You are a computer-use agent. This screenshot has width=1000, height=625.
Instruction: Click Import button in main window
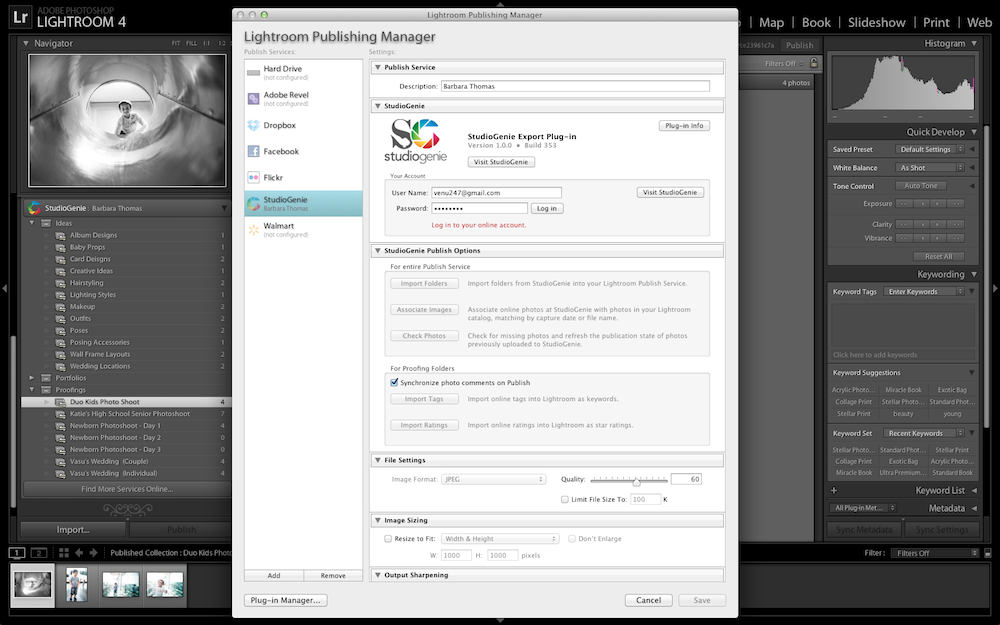coord(73,530)
